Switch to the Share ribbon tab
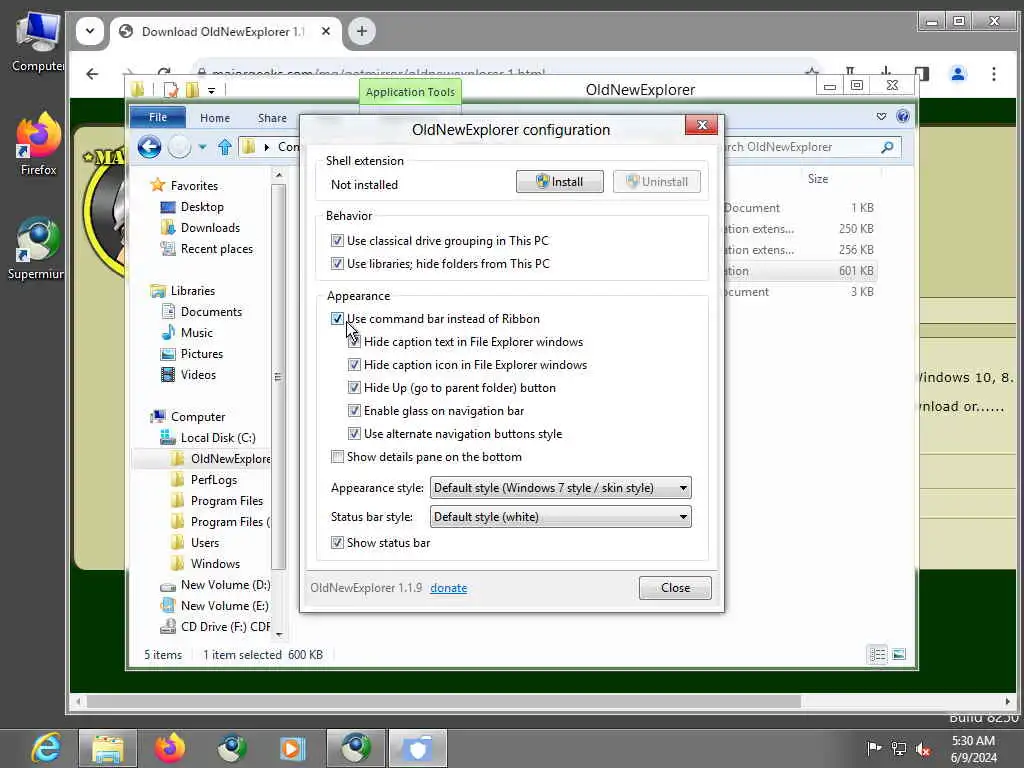 click(272, 118)
